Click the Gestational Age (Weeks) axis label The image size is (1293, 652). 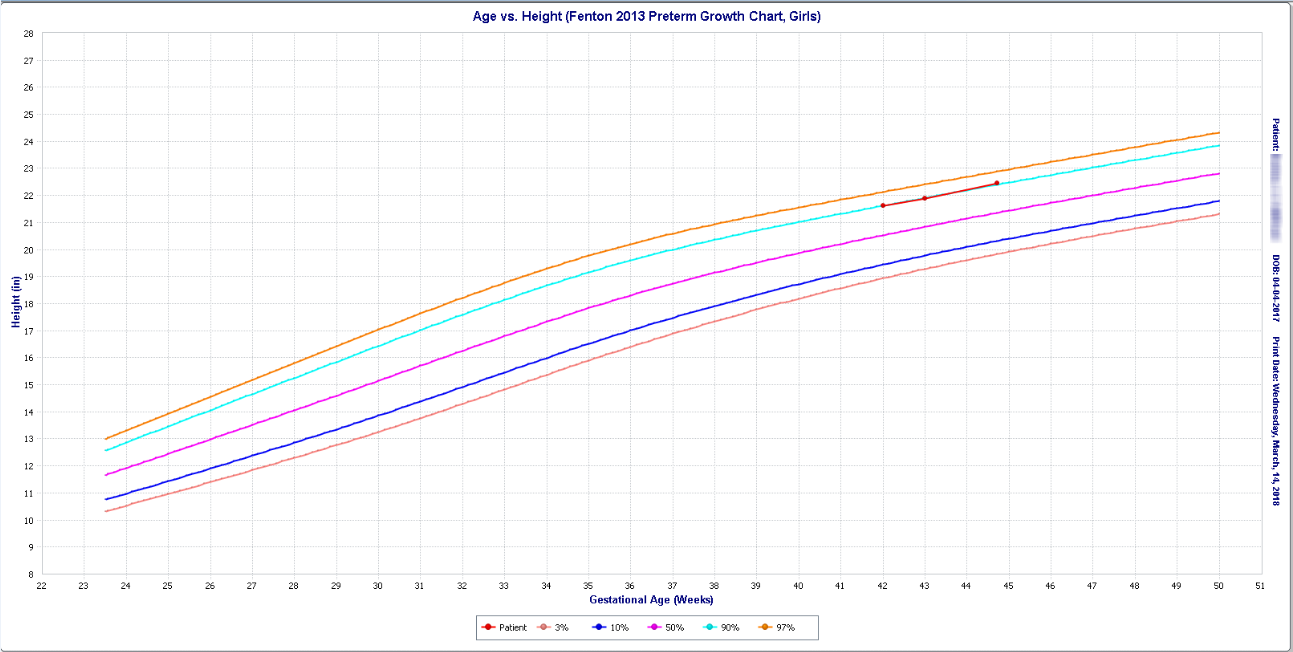click(651, 600)
